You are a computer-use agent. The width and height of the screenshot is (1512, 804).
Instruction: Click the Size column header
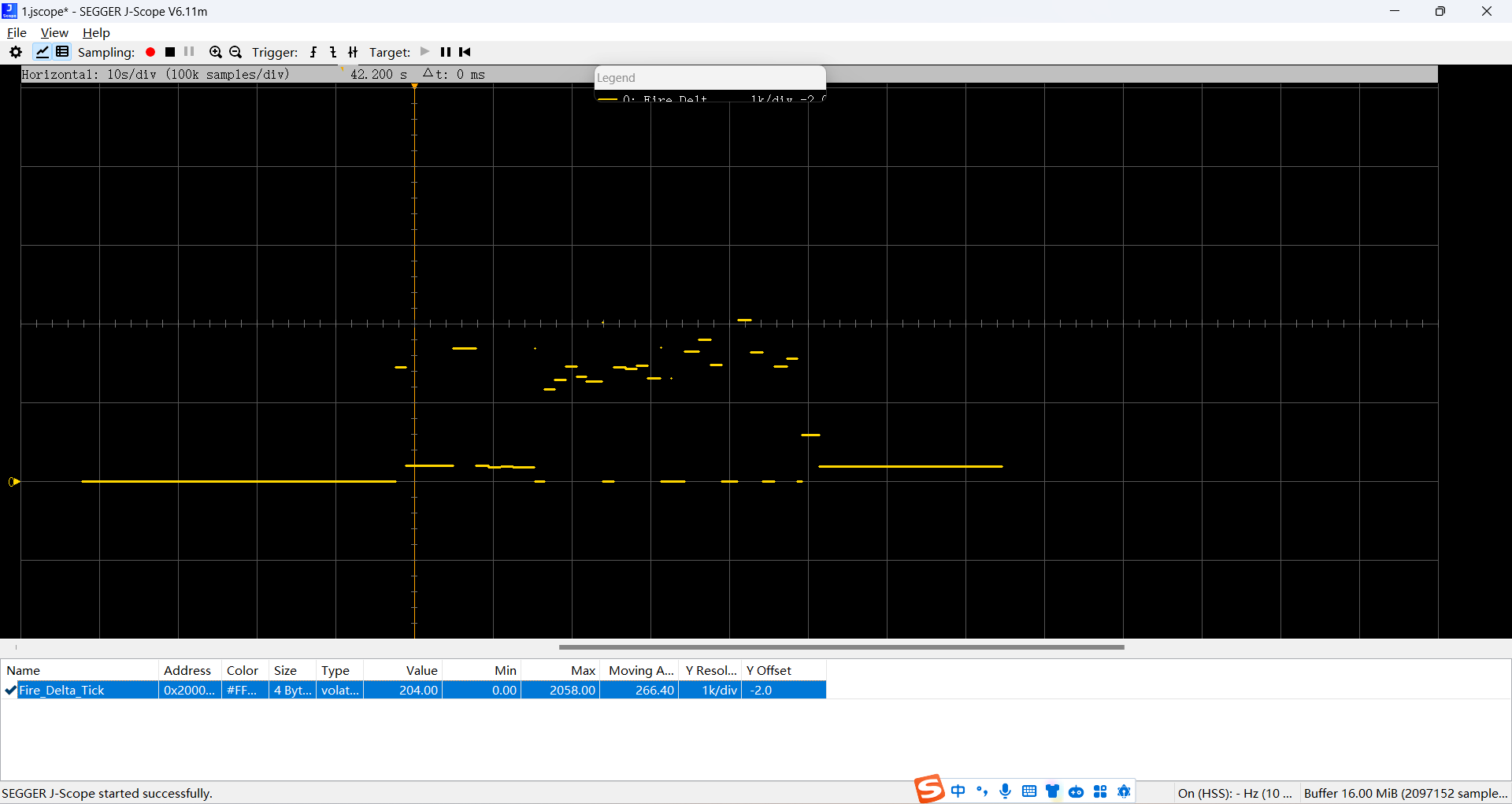pos(292,670)
